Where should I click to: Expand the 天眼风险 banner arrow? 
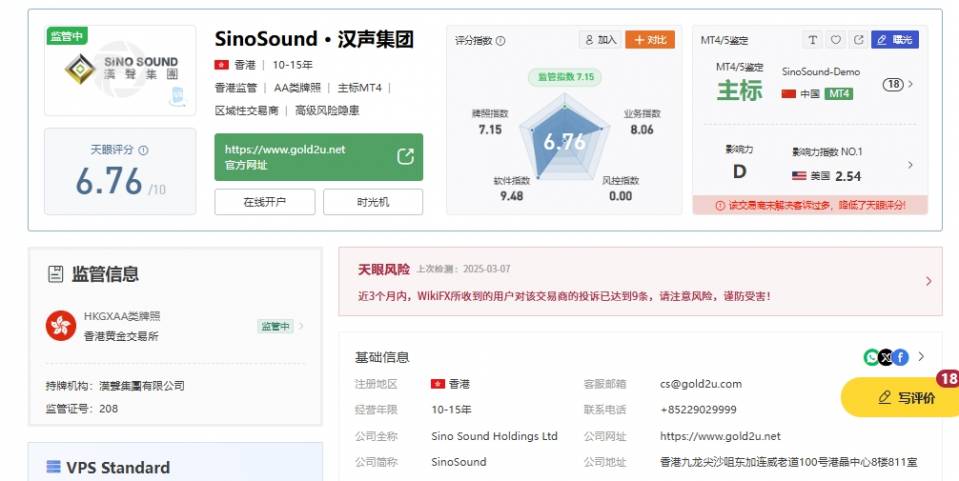pos(928,281)
